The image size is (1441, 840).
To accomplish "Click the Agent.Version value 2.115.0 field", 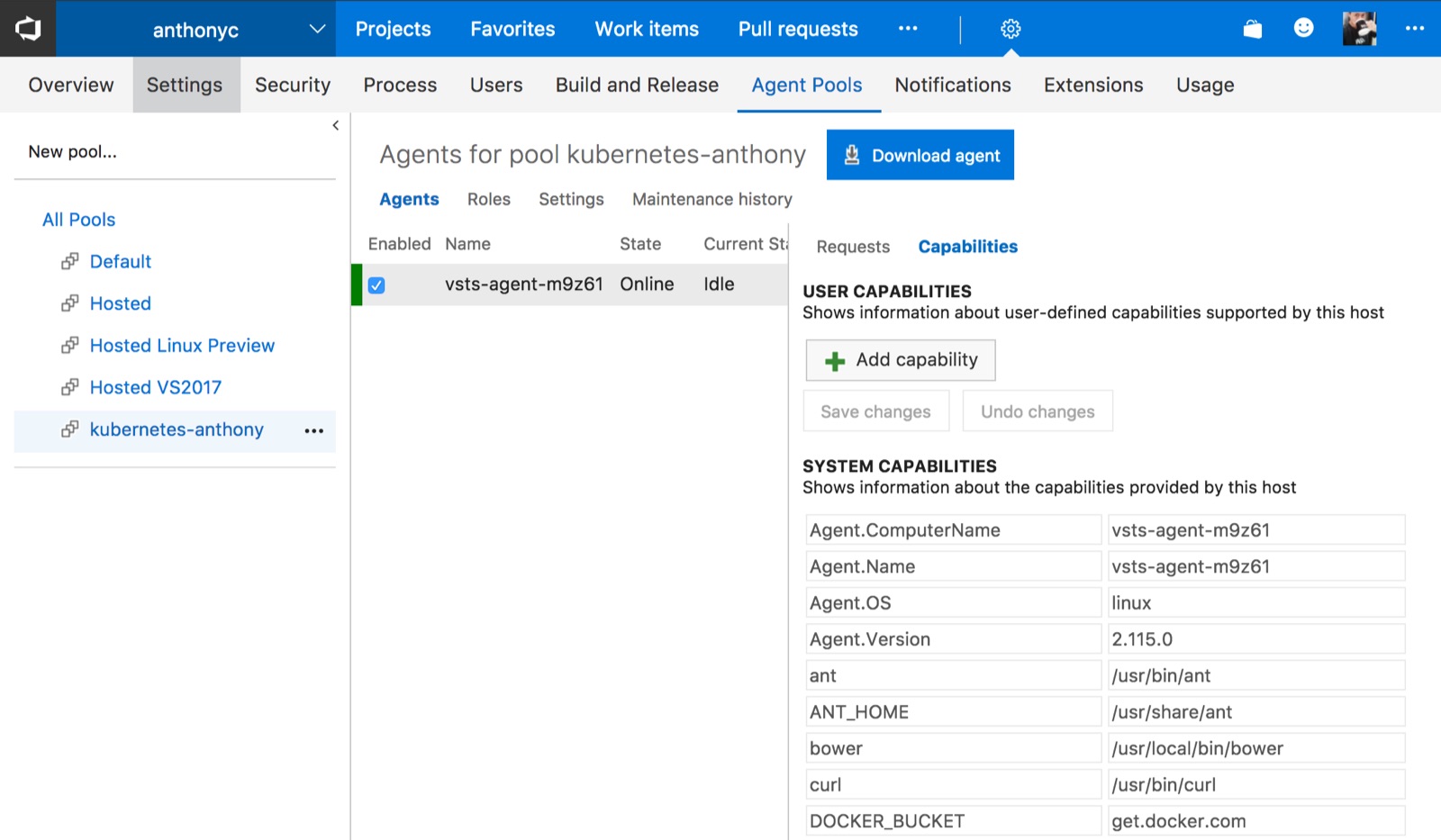I will (x=1256, y=638).
